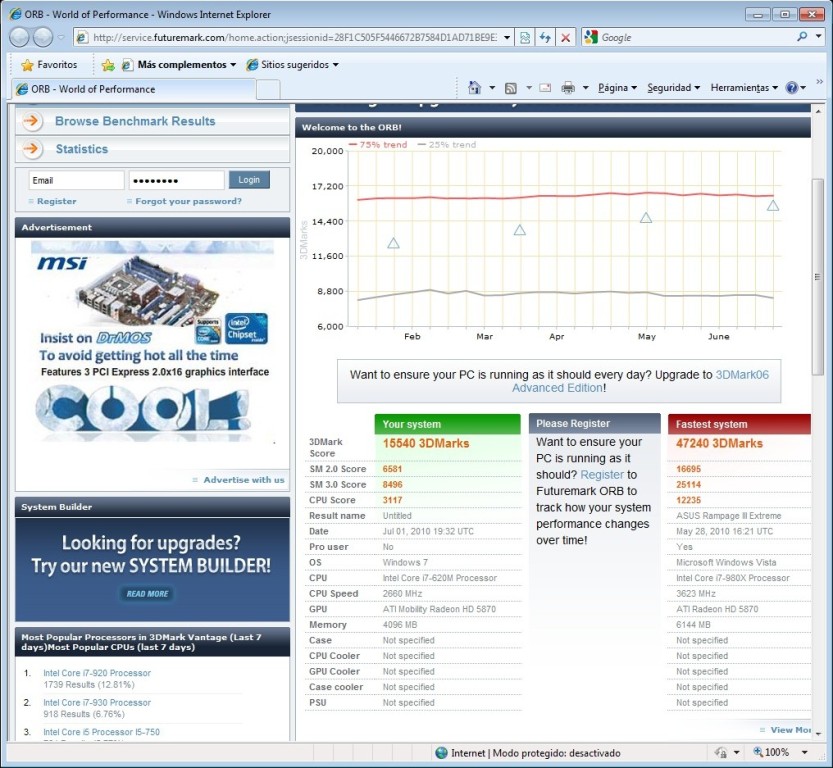Click the '47240 3DMarks' fastest score text
Screen dimensions: 833x768
coord(719,443)
